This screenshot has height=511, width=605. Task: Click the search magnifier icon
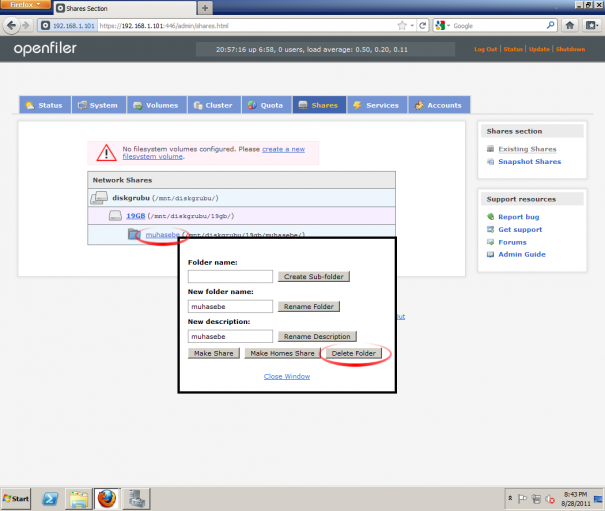click(551, 25)
